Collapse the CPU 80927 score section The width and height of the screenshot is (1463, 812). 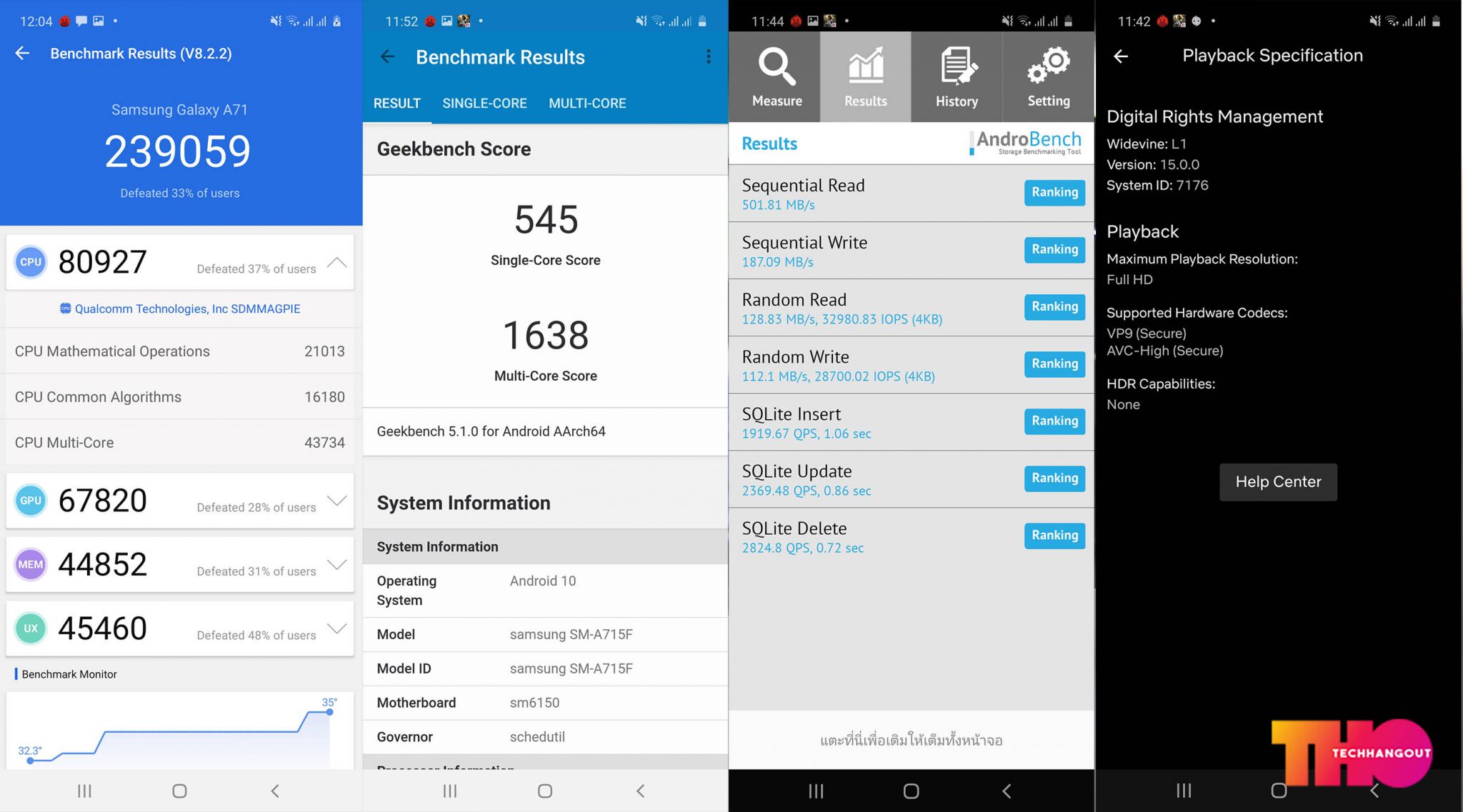point(337,262)
